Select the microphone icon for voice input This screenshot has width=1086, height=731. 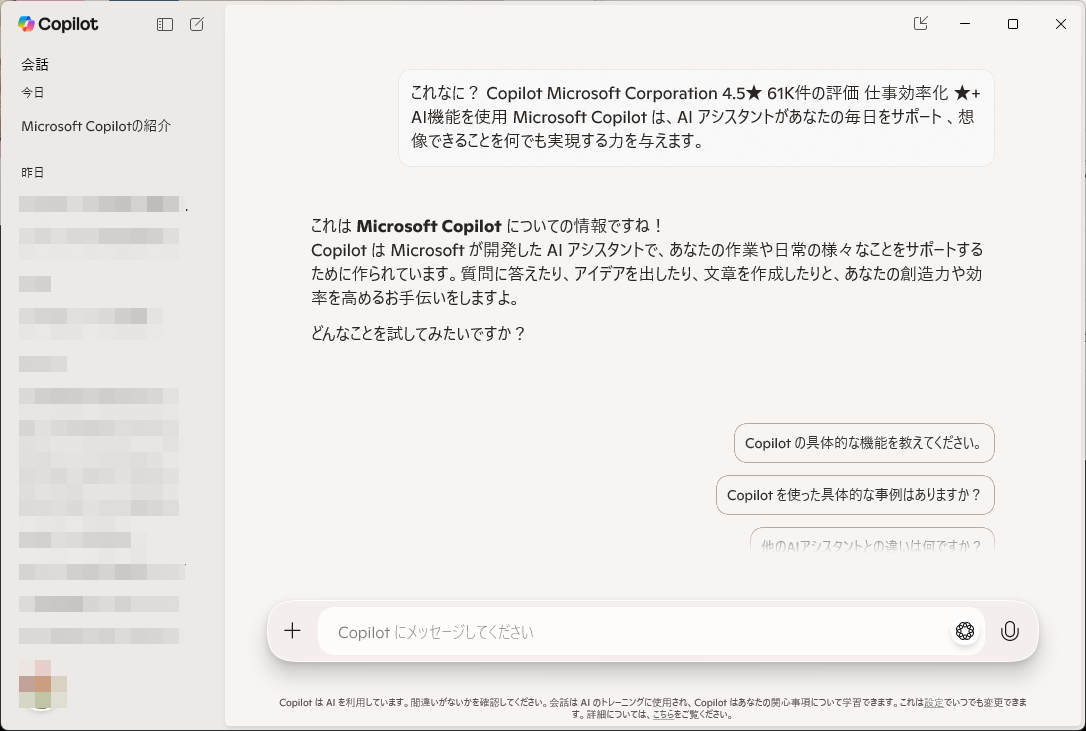pyautogui.click(x=1010, y=631)
